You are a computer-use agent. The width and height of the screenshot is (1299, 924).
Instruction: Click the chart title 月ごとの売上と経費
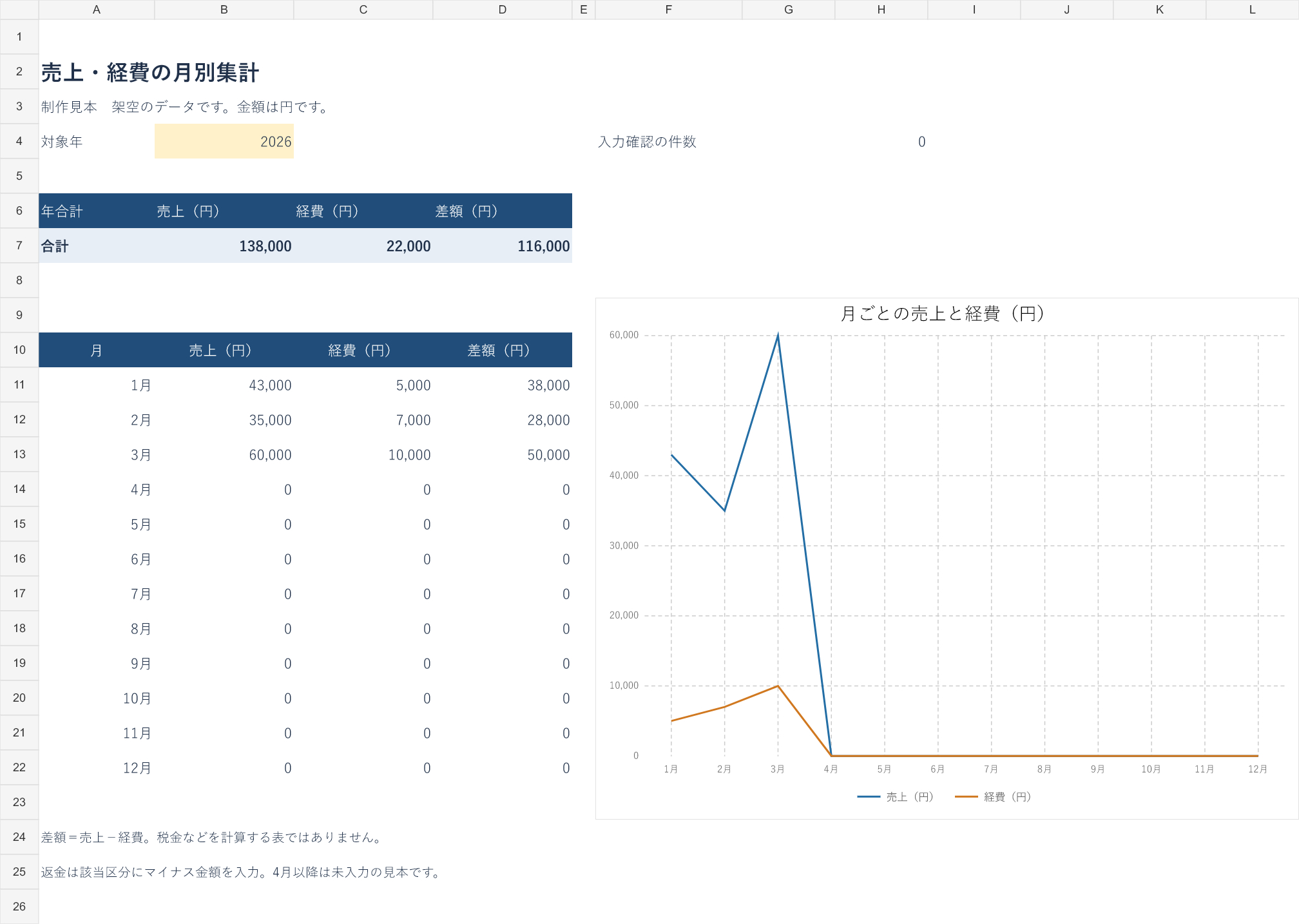click(942, 314)
